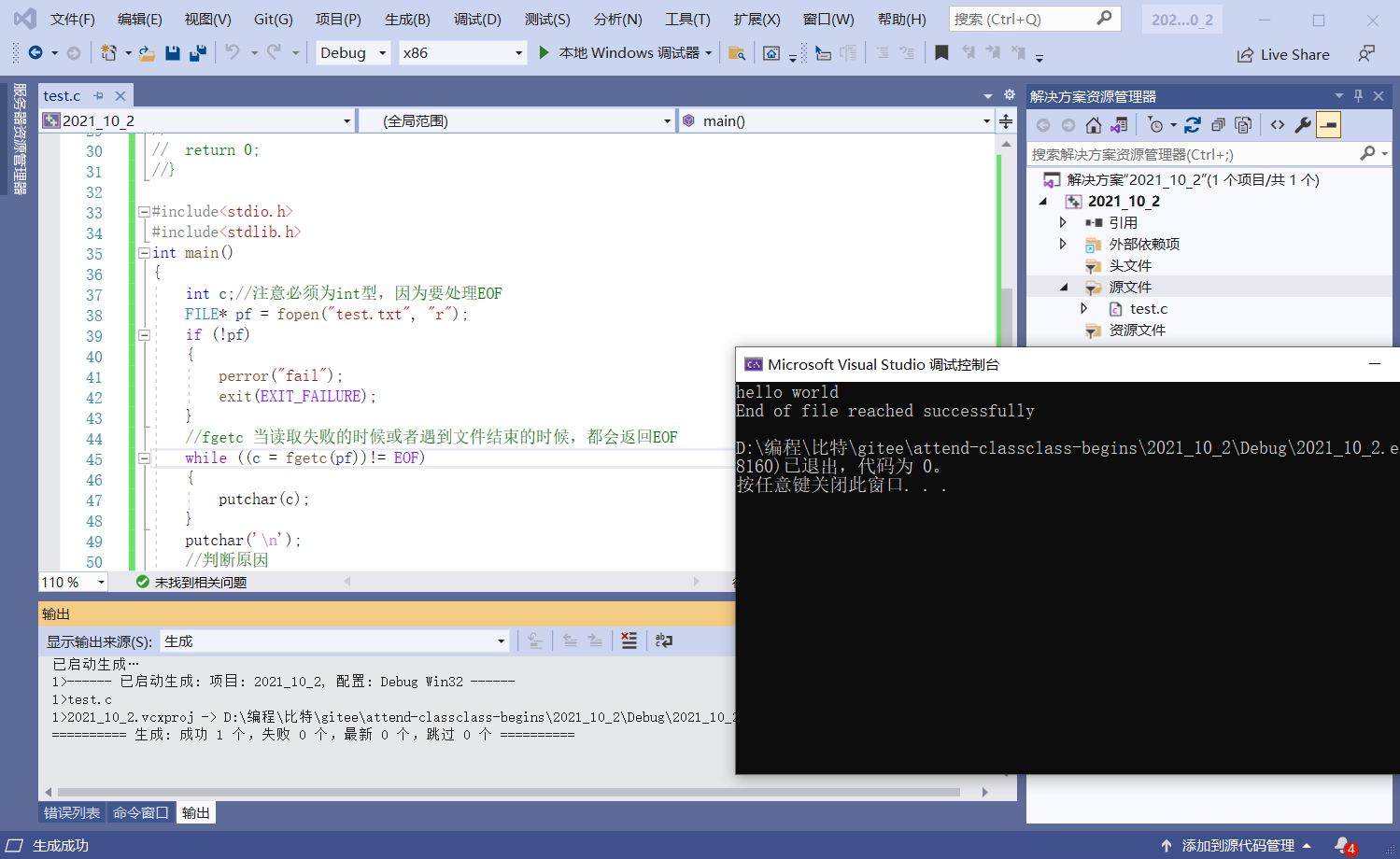
Task: Open the 文件(F) menu
Action: tap(72, 19)
